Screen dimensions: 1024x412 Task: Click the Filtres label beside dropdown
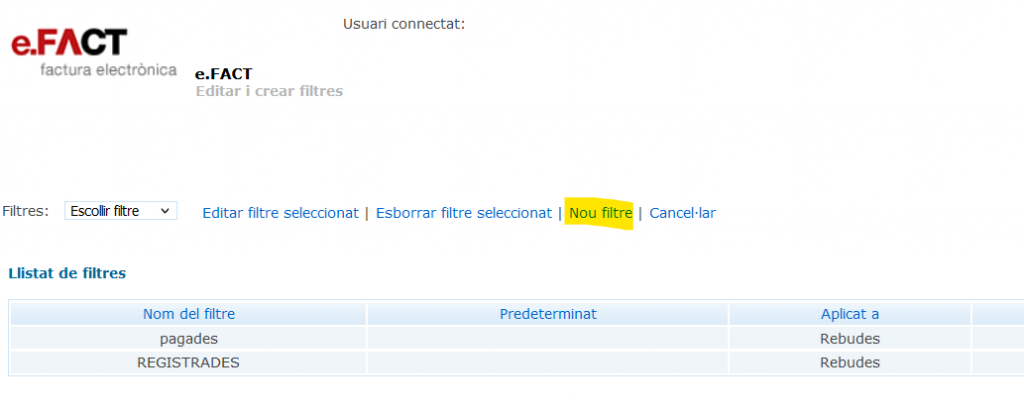point(26,211)
